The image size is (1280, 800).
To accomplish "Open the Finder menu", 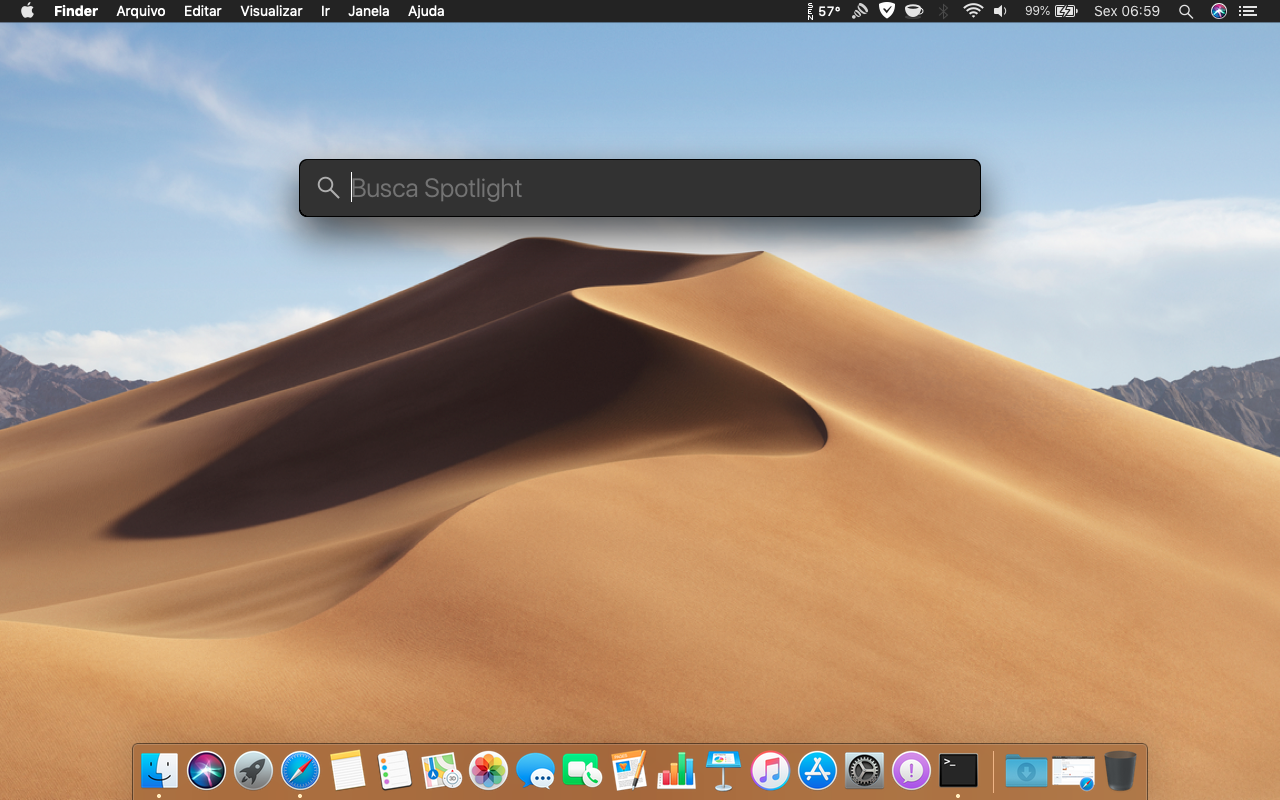I will (x=76, y=11).
